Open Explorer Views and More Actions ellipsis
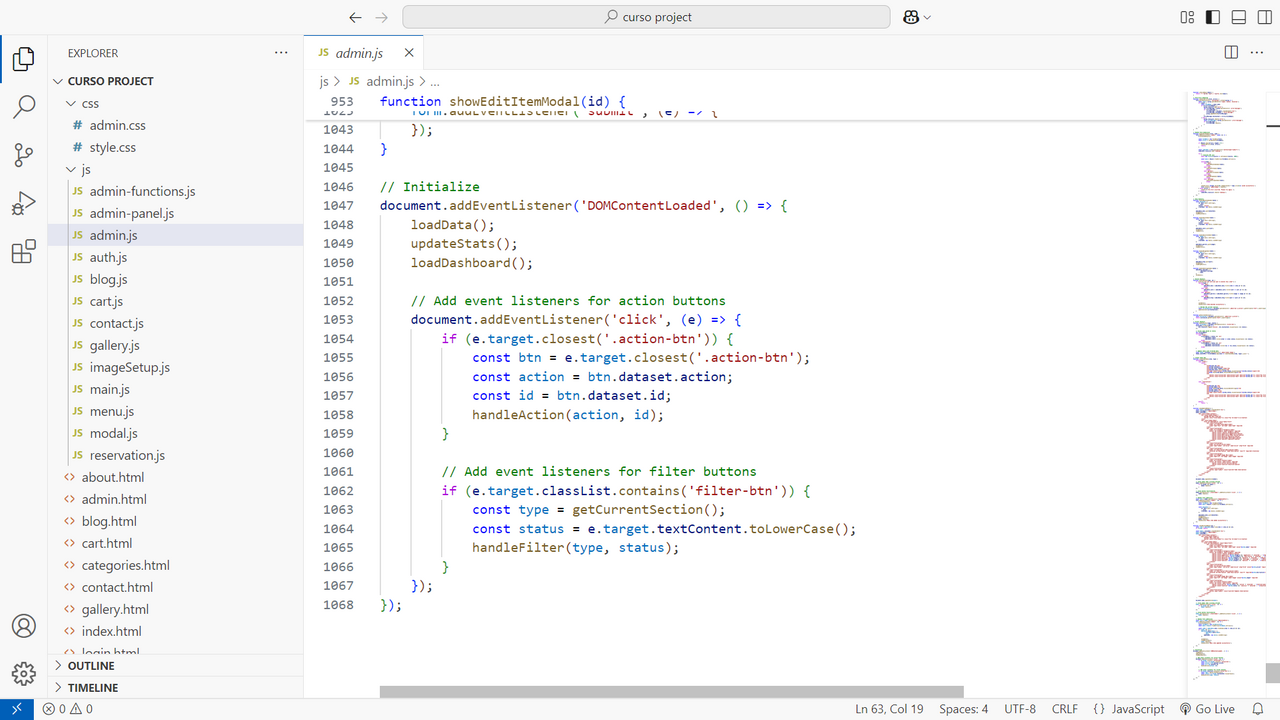This screenshot has width=1280, height=720. [281, 52]
